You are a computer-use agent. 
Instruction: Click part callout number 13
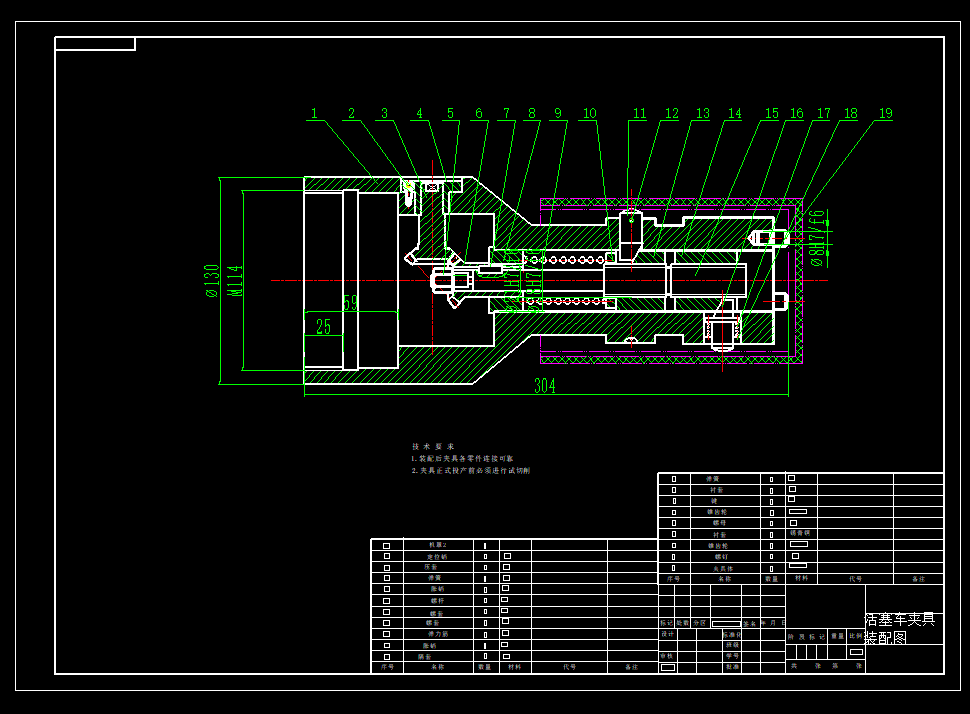tap(703, 113)
